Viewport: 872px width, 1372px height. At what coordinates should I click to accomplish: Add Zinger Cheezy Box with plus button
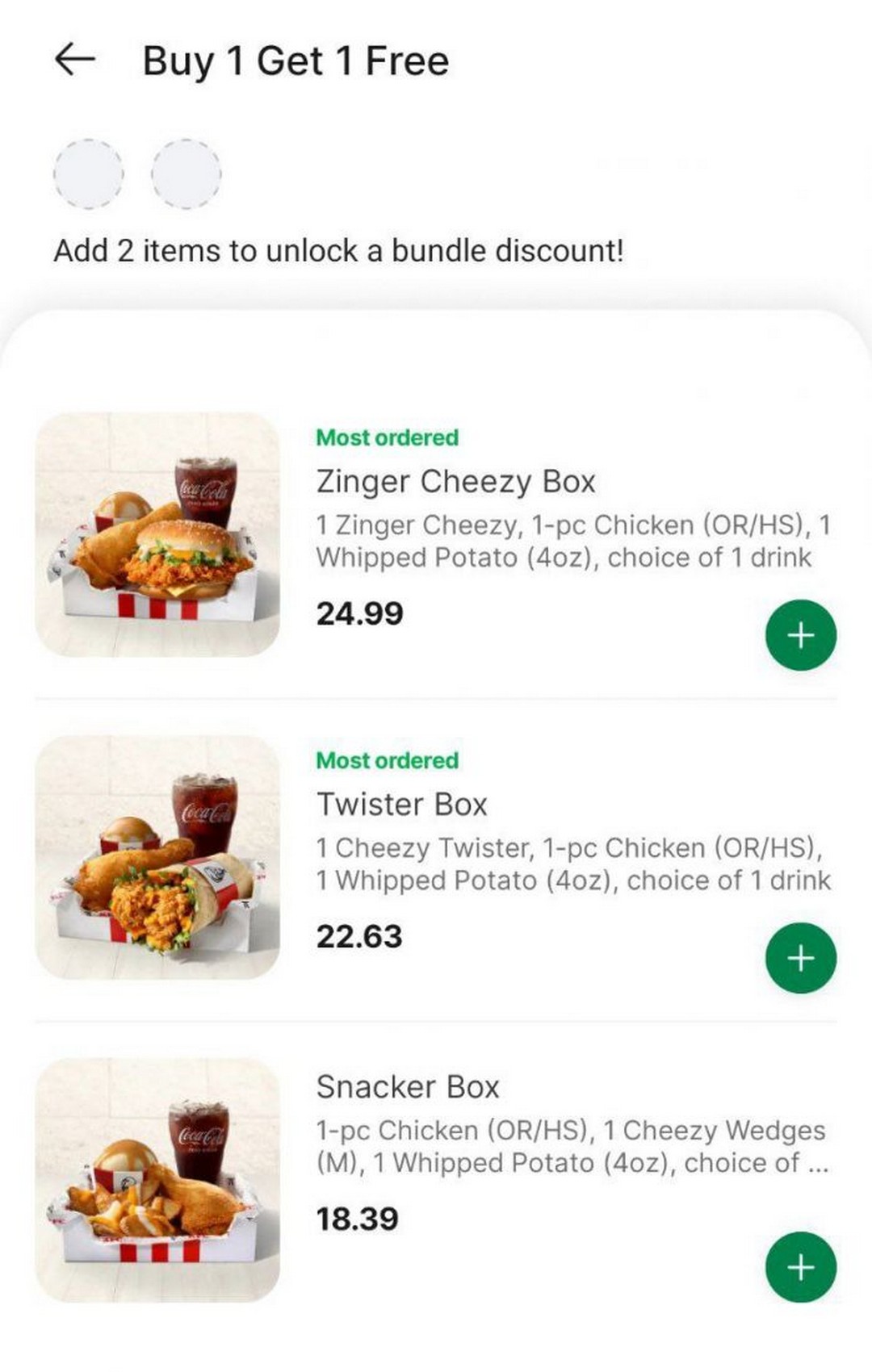[800, 635]
